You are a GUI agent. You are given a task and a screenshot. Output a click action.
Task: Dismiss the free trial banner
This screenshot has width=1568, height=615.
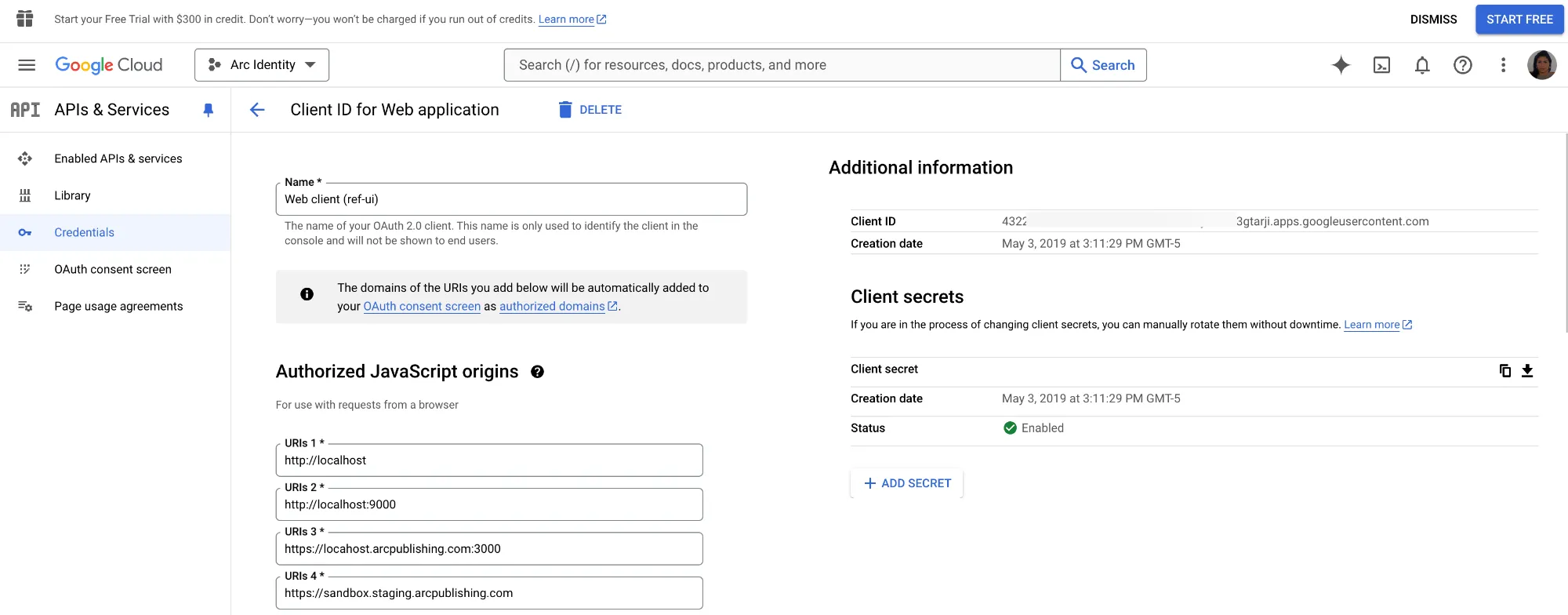1433,19
